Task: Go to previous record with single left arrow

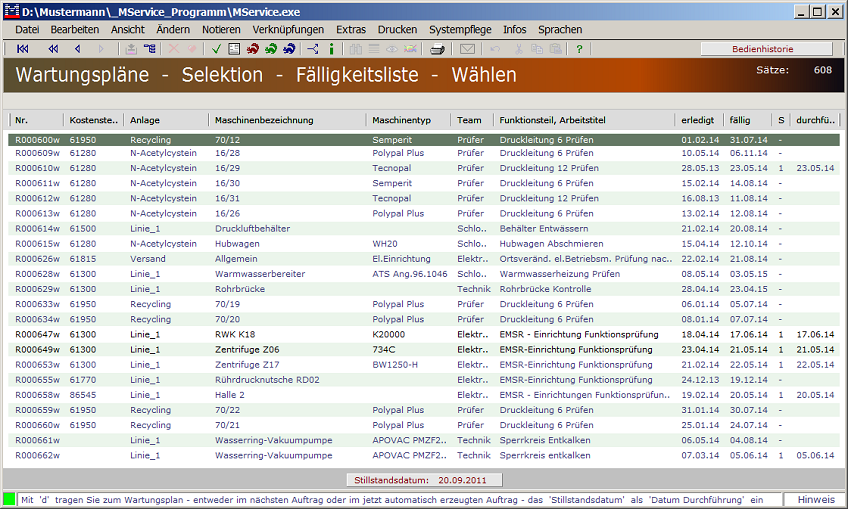Action: (78, 49)
